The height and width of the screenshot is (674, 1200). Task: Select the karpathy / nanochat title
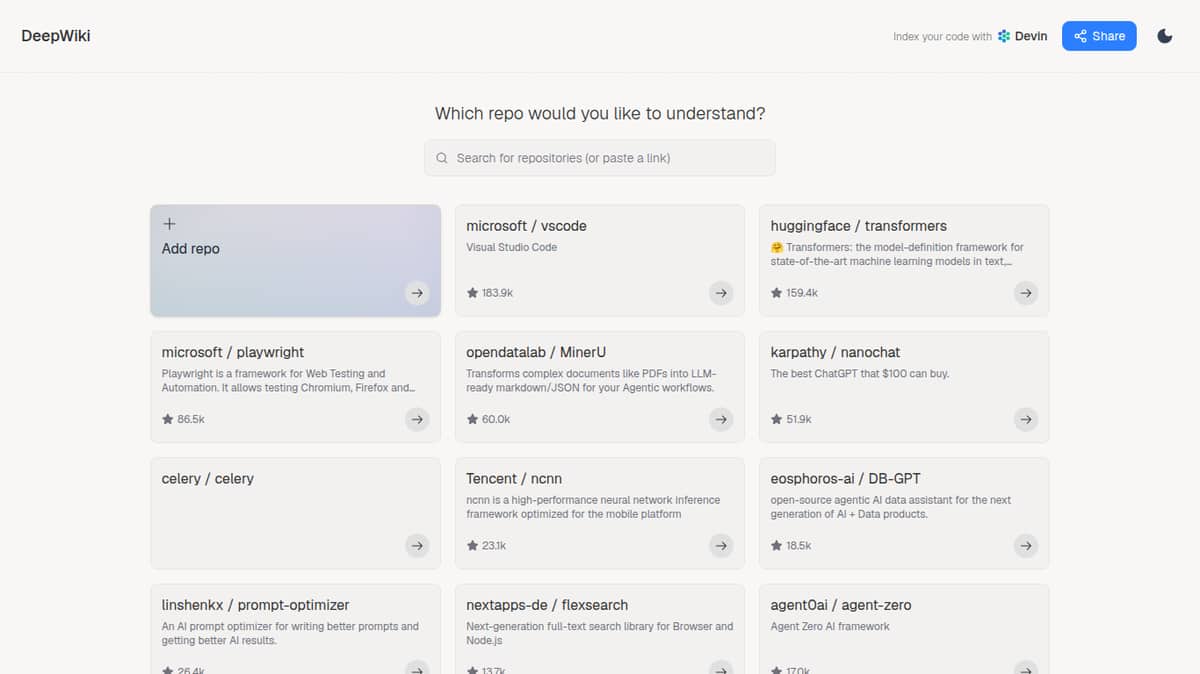click(x=835, y=352)
